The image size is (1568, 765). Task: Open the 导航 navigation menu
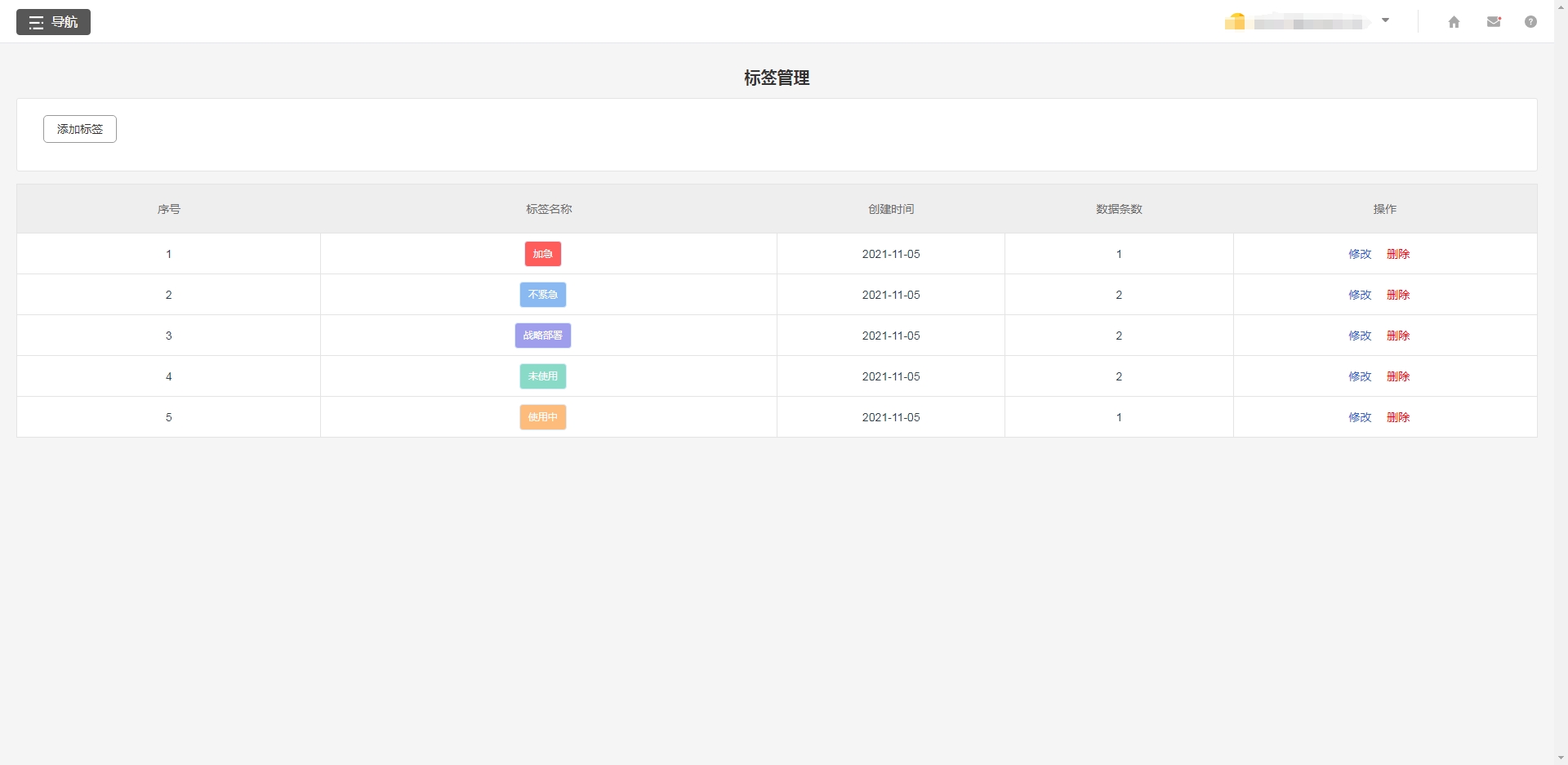(53, 22)
